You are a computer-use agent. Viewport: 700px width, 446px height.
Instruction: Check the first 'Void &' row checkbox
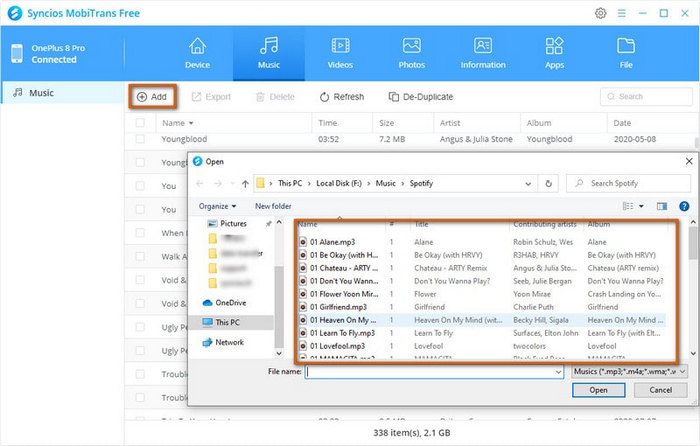click(x=140, y=280)
